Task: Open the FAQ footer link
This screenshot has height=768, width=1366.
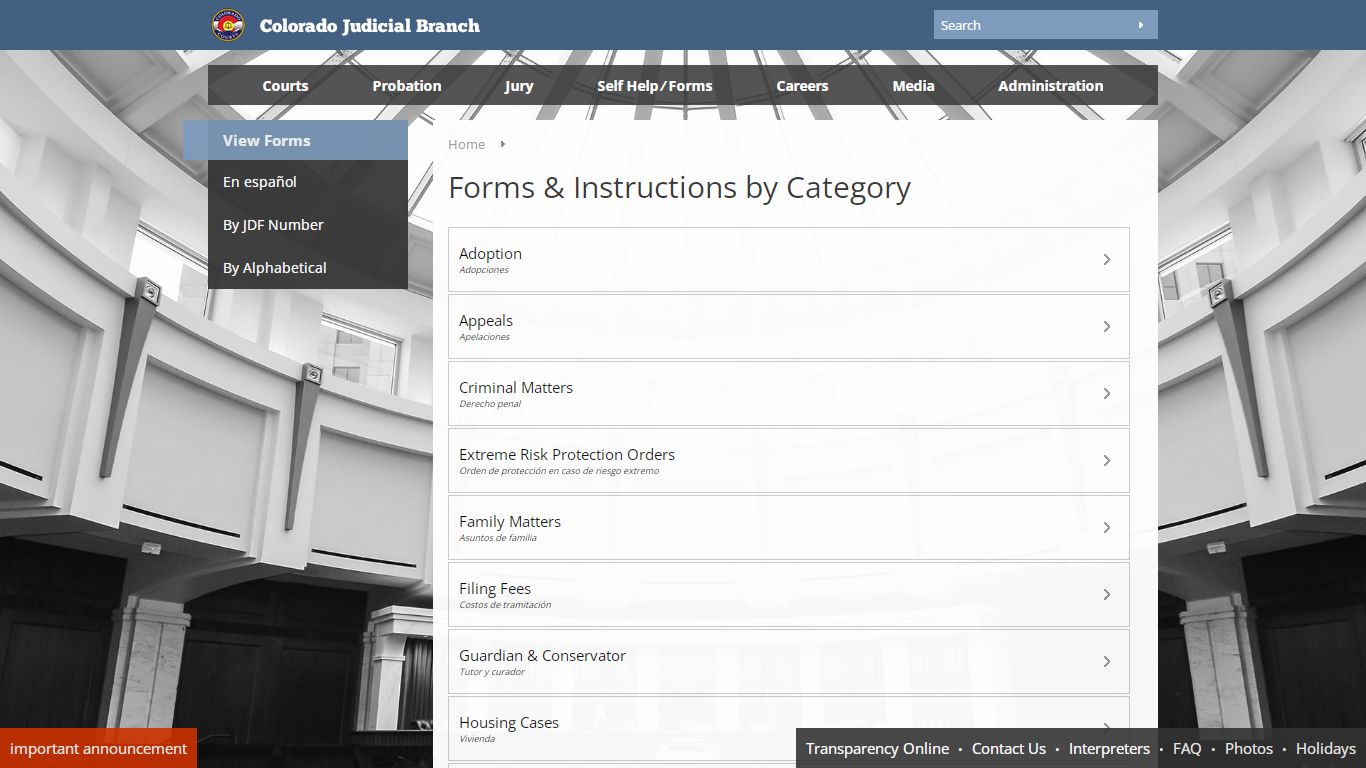Action: click(x=1187, y=748)
